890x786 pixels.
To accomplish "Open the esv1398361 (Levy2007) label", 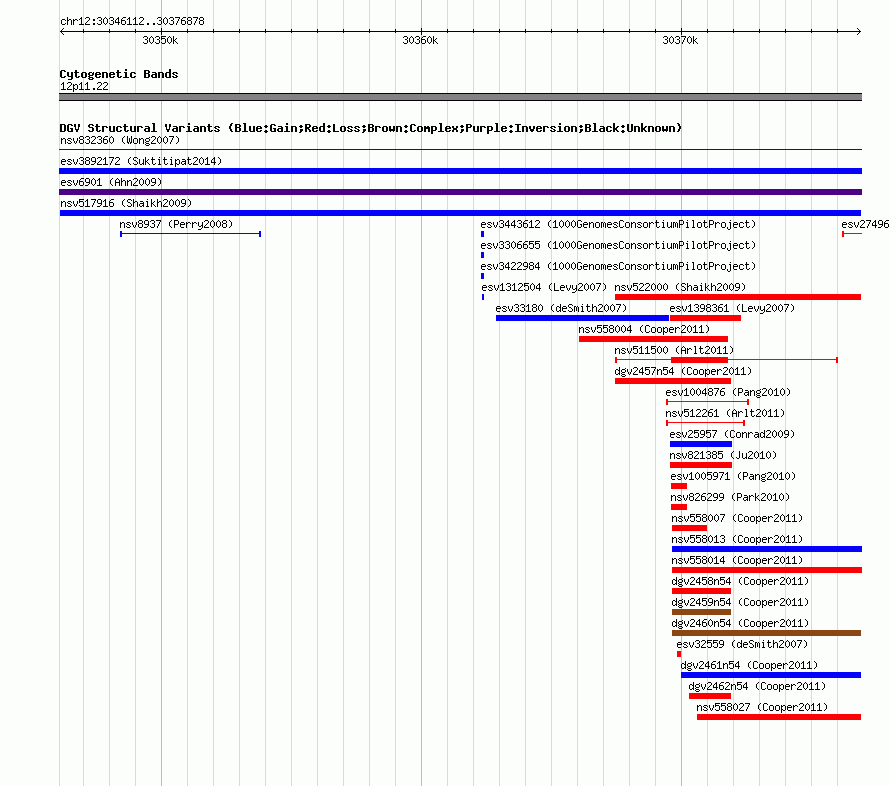I will tap(732, 308).
